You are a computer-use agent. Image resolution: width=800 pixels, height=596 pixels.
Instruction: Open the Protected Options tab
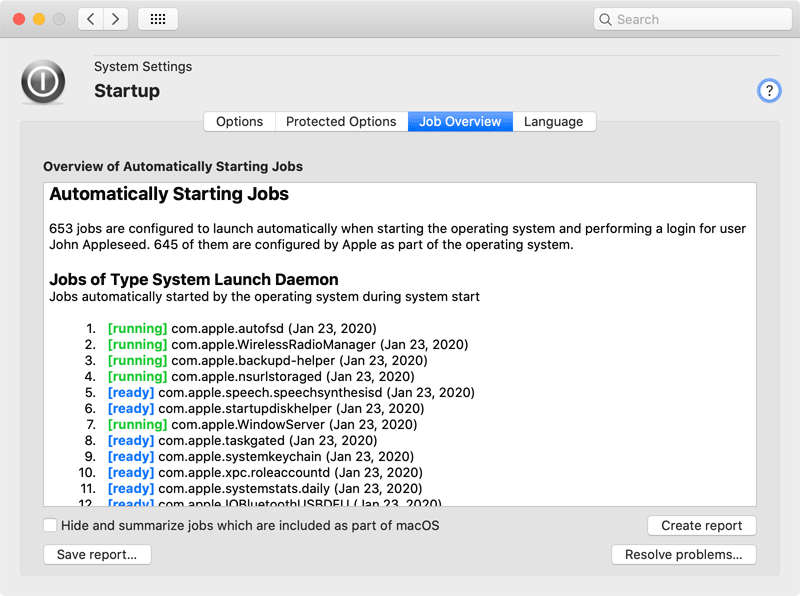click(x=341, y=121)
